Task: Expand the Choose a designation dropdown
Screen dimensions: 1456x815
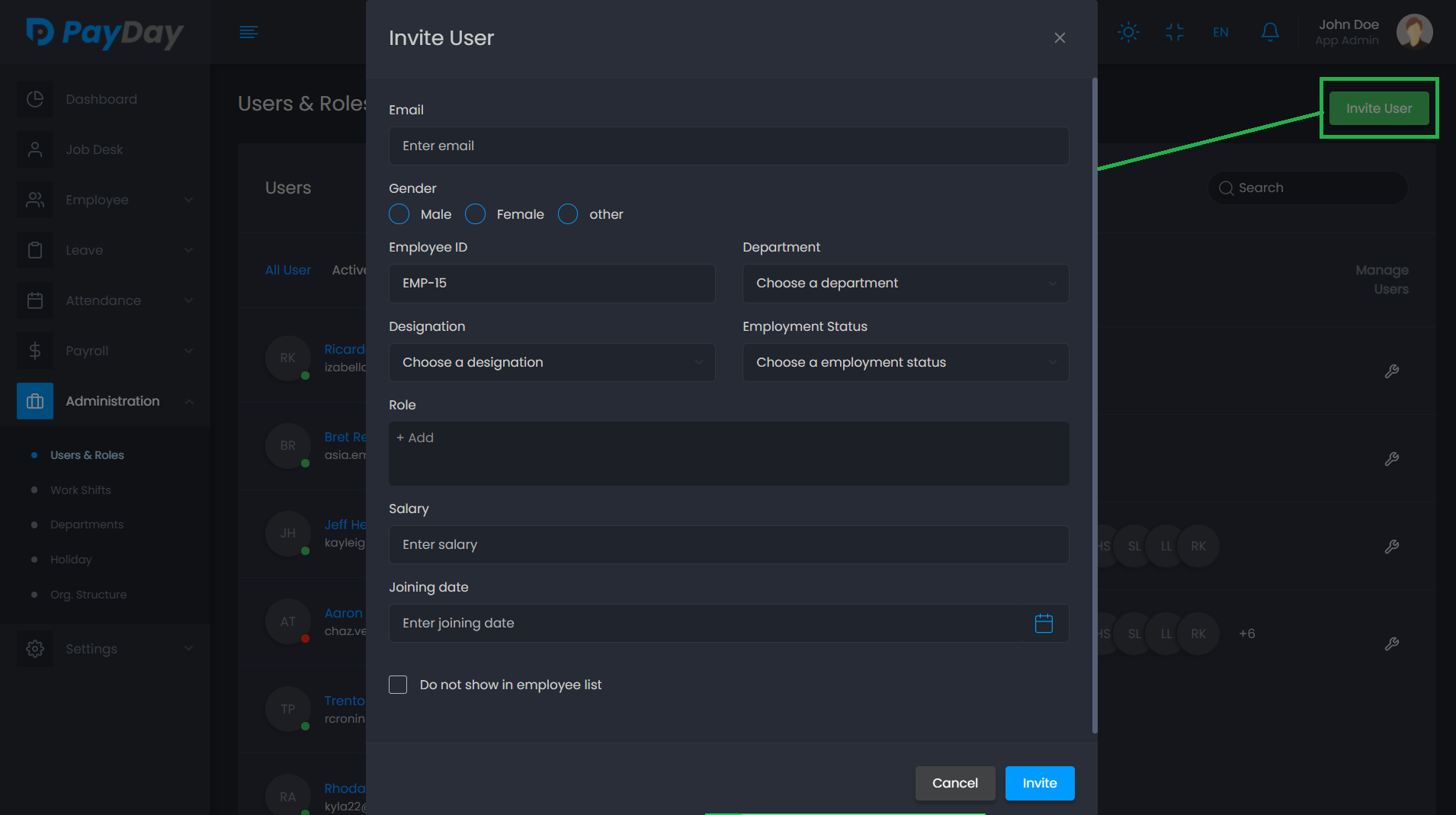Action: coord(552,363)
